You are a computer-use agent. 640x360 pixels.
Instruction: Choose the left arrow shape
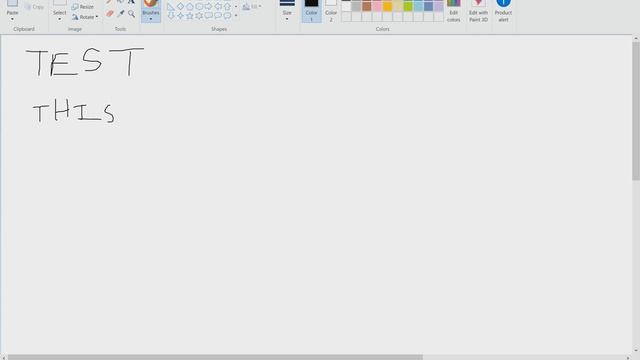coord(218,7)
